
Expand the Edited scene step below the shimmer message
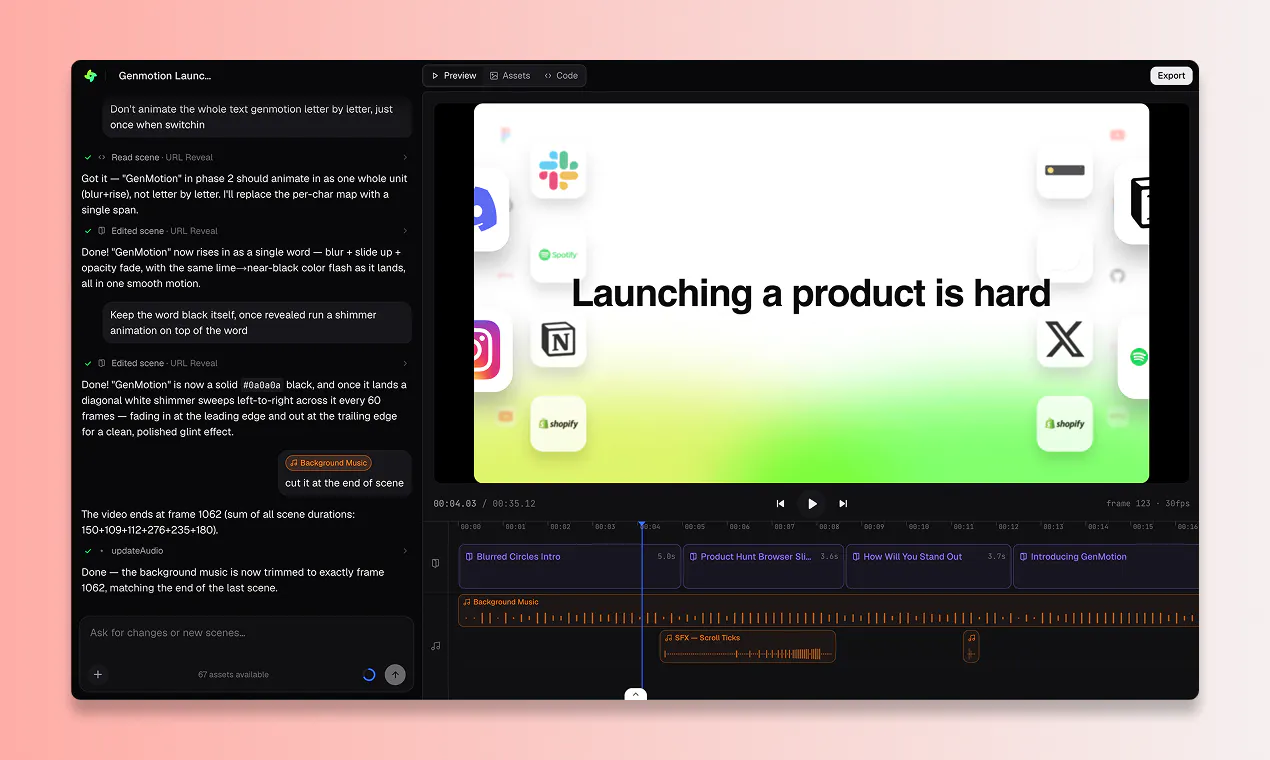(247, 363)
